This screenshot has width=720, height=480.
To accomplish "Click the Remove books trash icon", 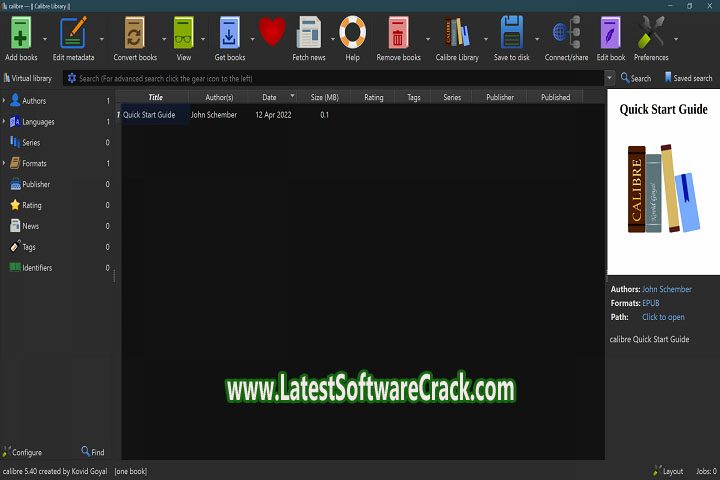I will tap(398, 33).
